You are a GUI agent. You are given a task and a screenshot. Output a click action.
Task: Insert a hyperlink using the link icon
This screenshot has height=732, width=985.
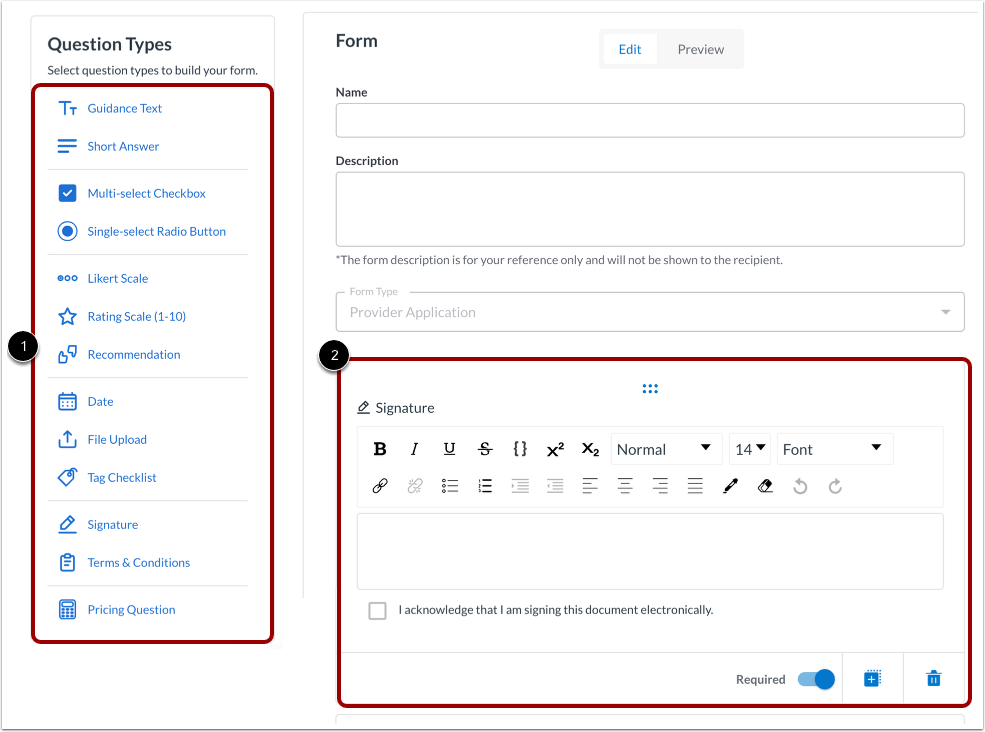[380, 486]
